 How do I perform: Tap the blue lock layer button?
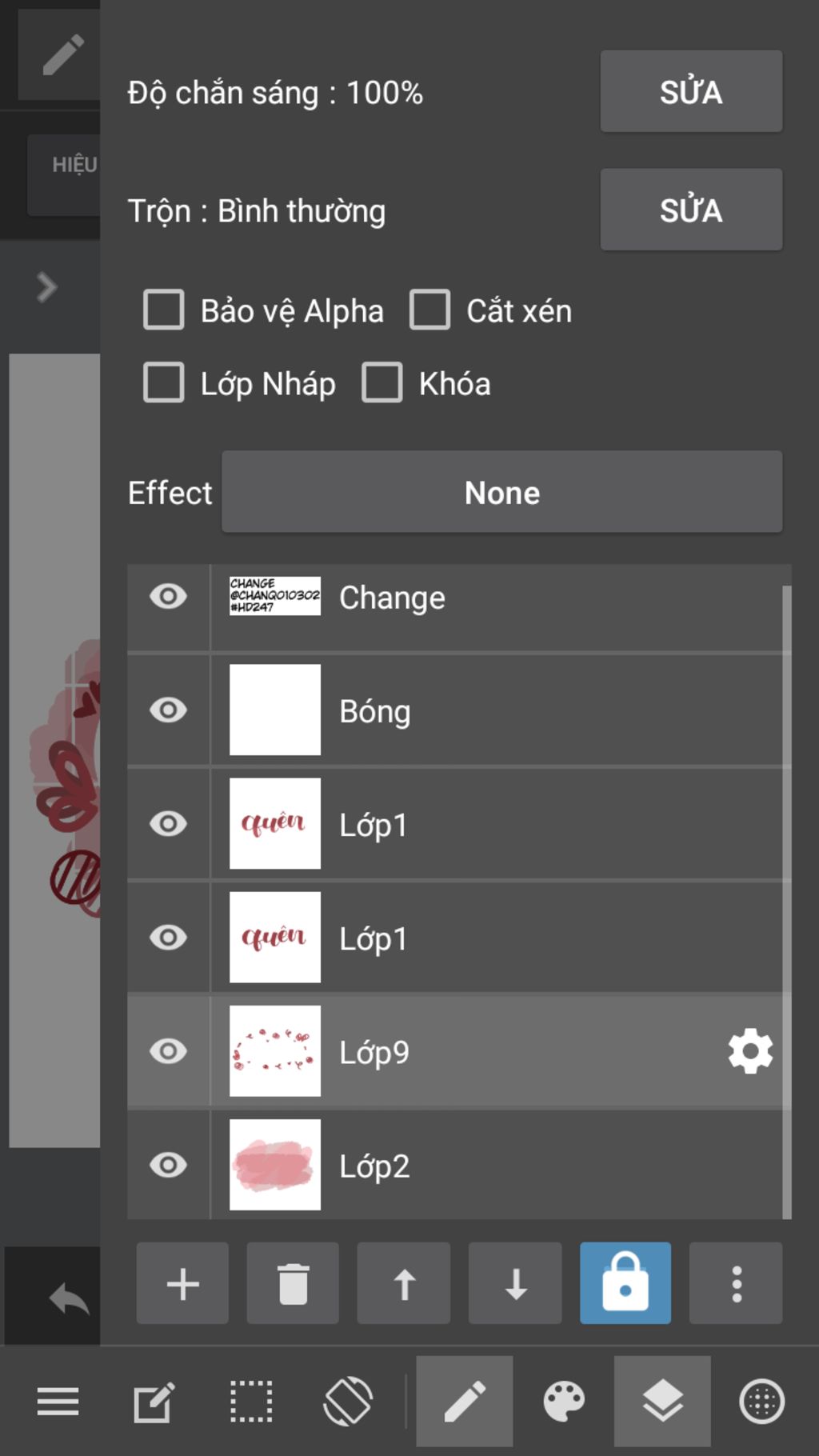pyautogui.click(x=625, y=1283)
